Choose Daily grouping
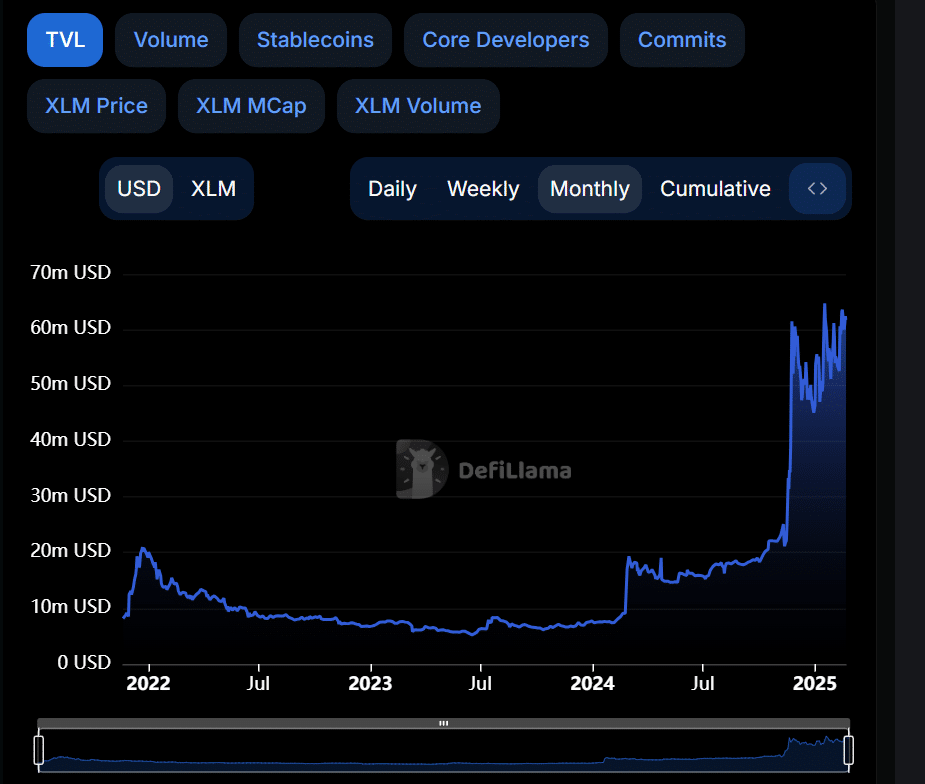 click(392, 189)
